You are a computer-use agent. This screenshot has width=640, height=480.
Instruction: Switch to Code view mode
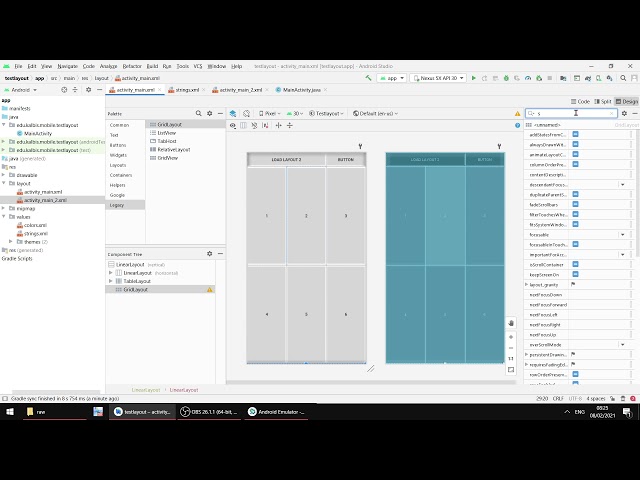[x=580, y=101]
